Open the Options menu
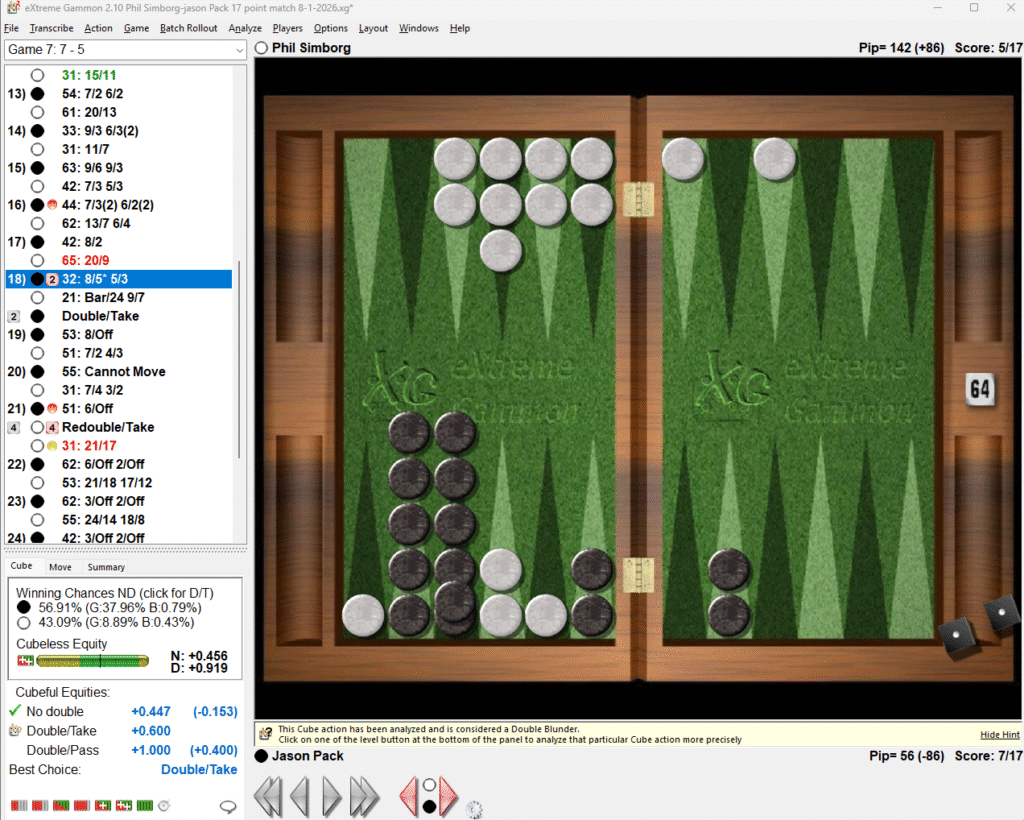This screenshot has height=820, width=1024. pos(330,28)
